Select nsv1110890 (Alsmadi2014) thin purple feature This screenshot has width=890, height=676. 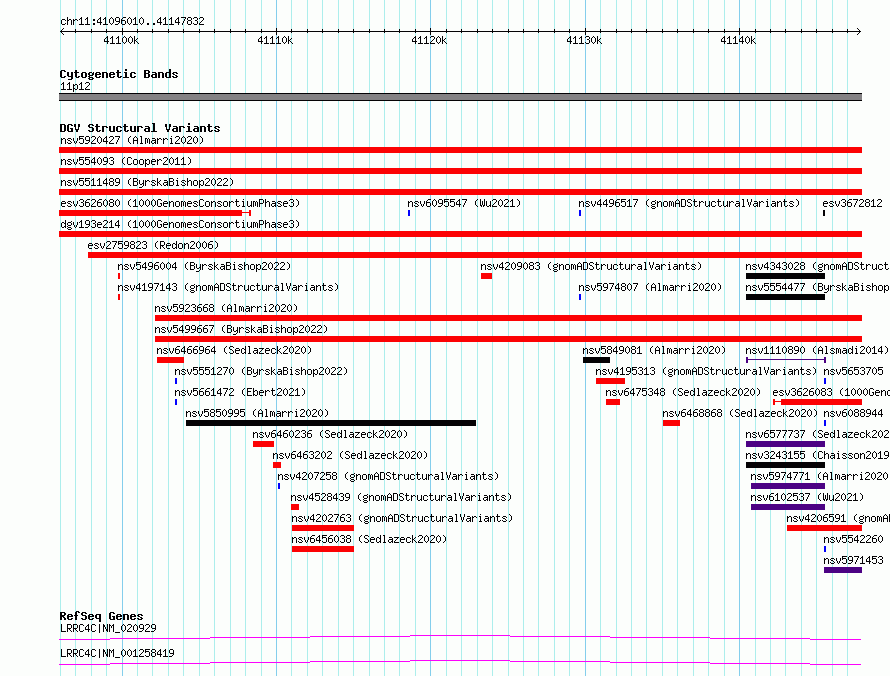tap(786, 360)
